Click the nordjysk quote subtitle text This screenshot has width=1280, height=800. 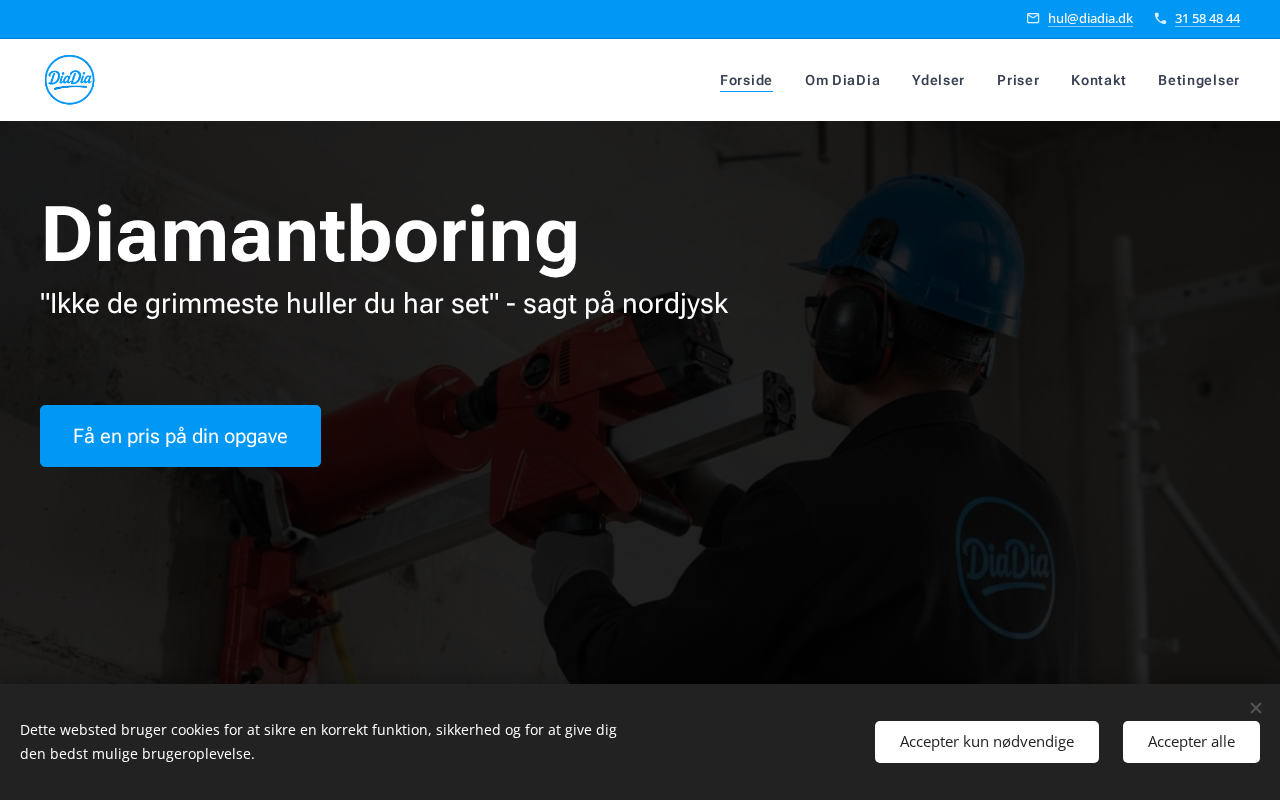pos(384,304)
